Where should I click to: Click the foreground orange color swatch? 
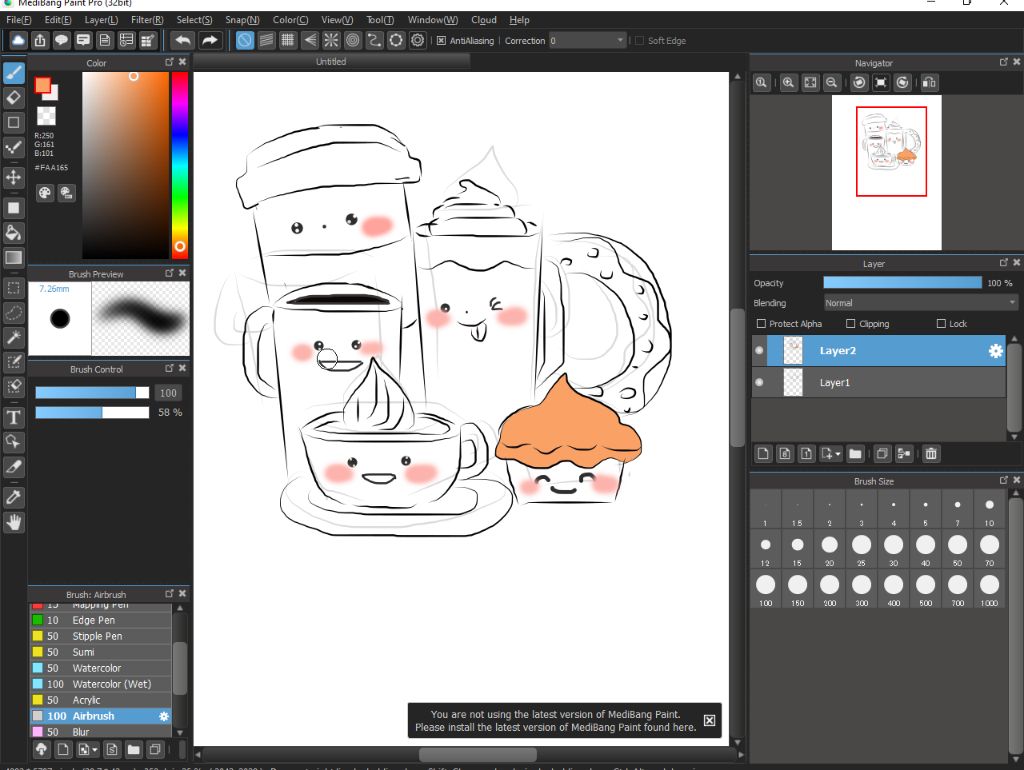pos(42,85)
